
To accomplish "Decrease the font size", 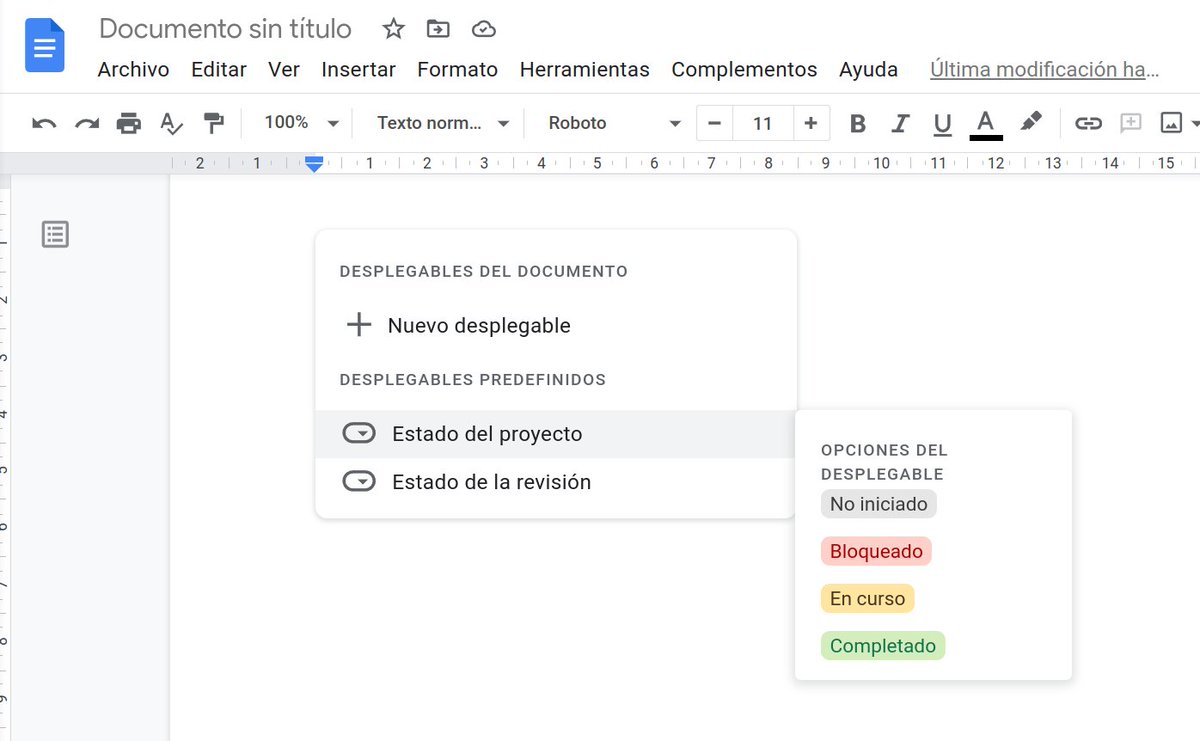I will [714, 123].
